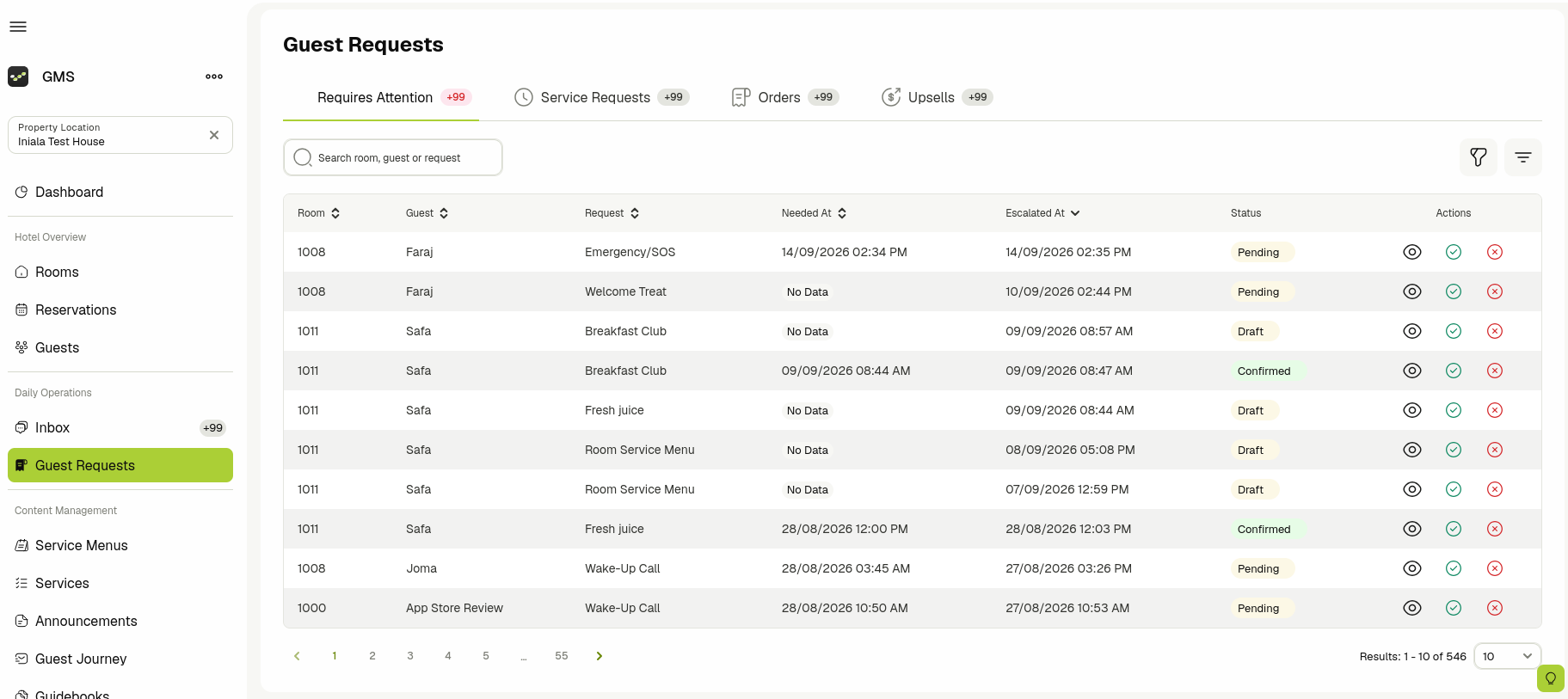Reject Joma's Wake-Up Call request

coord(1495,568)
